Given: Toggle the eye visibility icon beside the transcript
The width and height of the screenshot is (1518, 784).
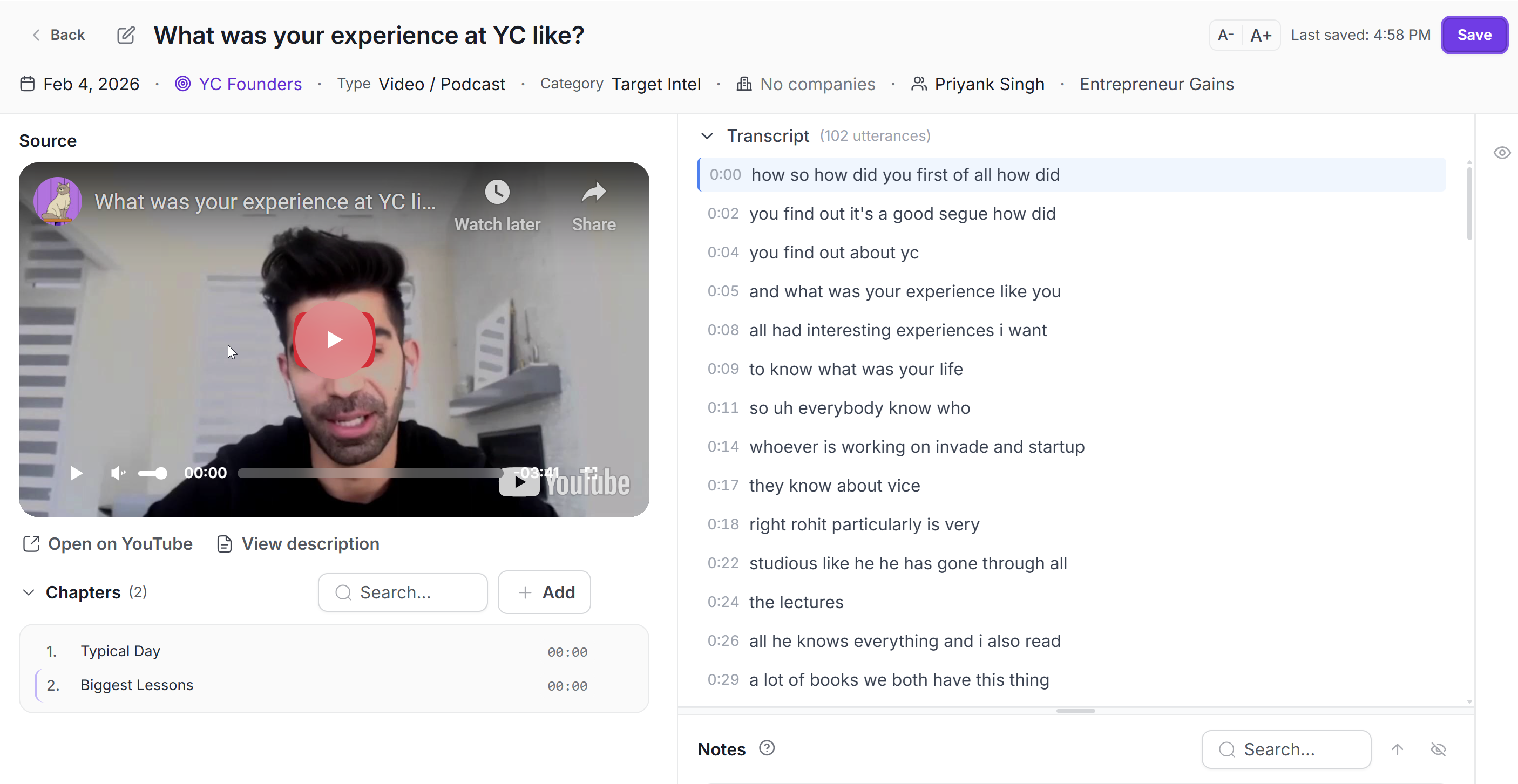Looking at the screenshot, I should tap(1502, 153).
